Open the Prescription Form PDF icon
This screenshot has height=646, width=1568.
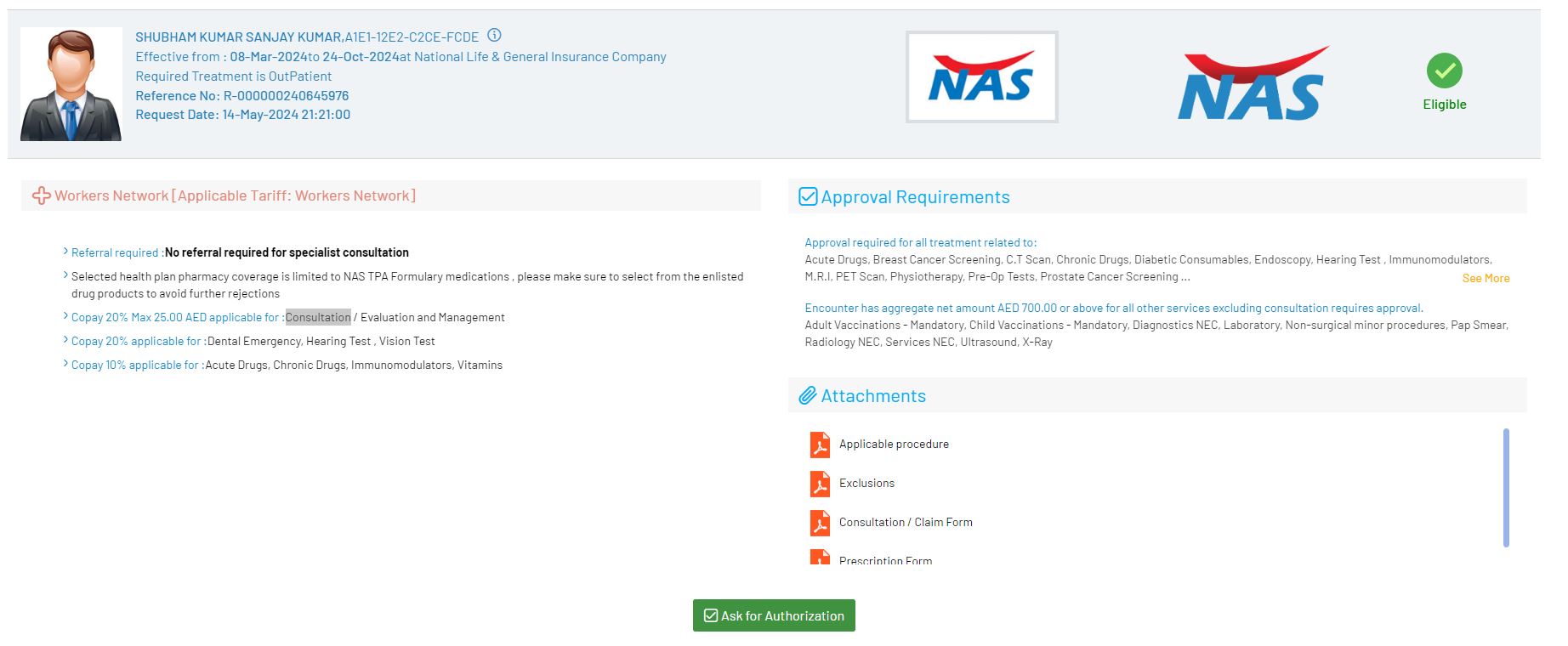[820, 558]
